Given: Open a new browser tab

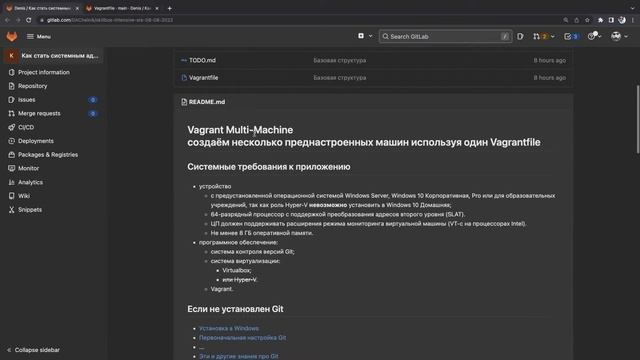Looking at the screenshot, I should [169, 8].
